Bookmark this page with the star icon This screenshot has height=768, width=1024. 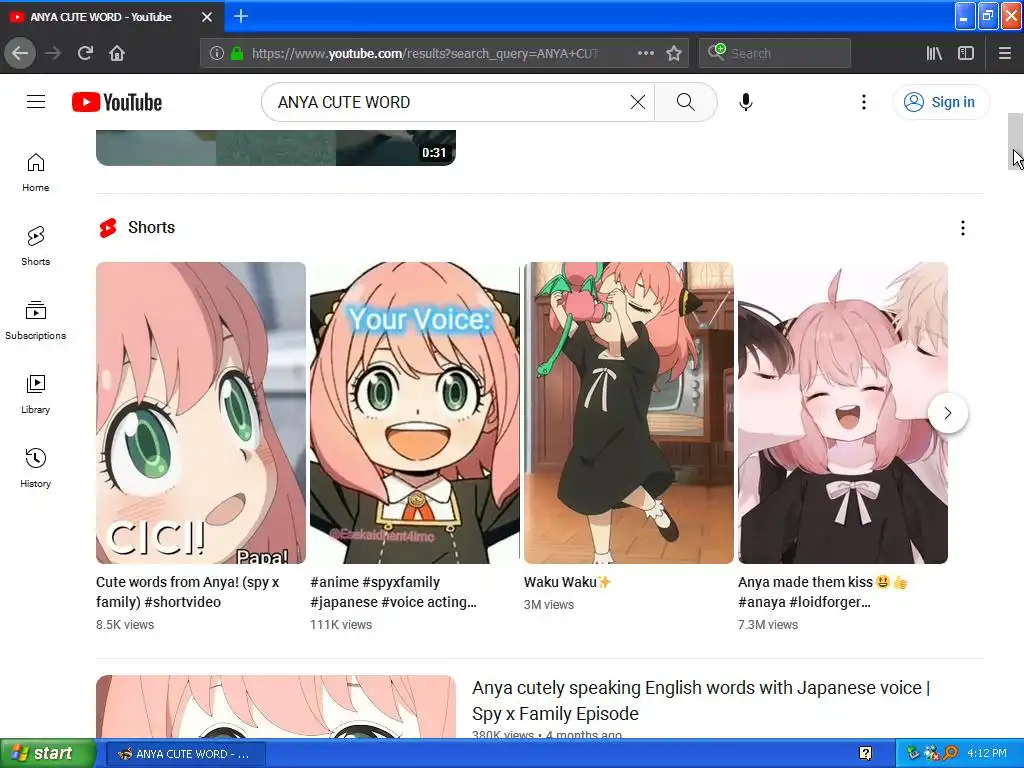click(x=674, y=53)
